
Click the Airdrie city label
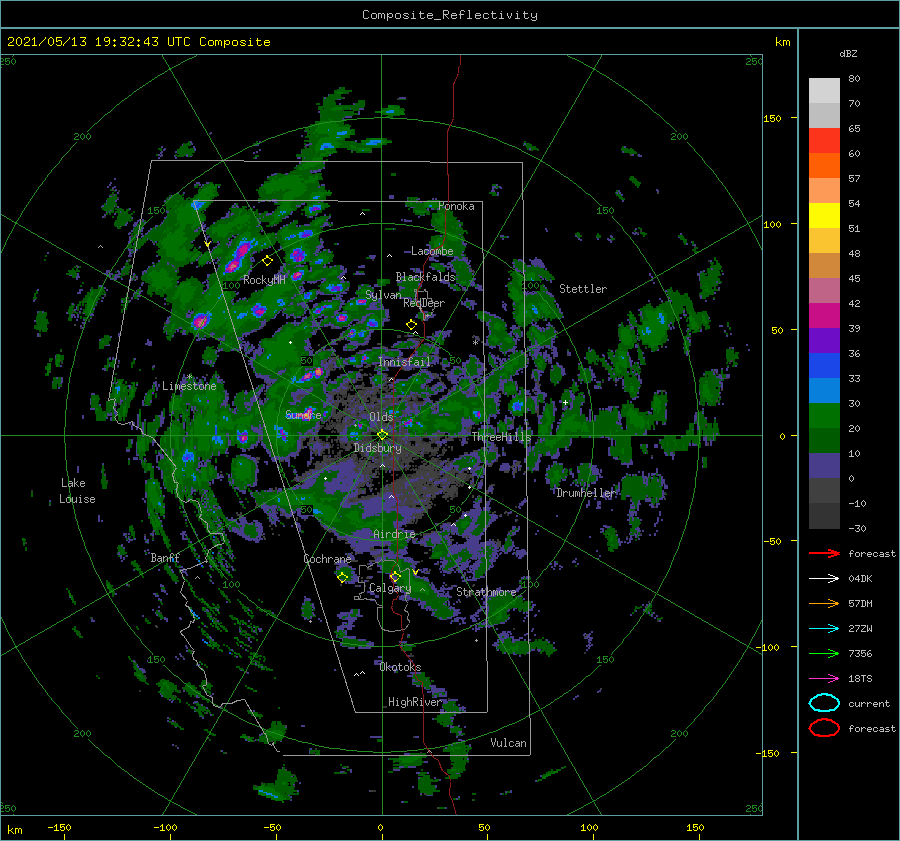point(394,534)
